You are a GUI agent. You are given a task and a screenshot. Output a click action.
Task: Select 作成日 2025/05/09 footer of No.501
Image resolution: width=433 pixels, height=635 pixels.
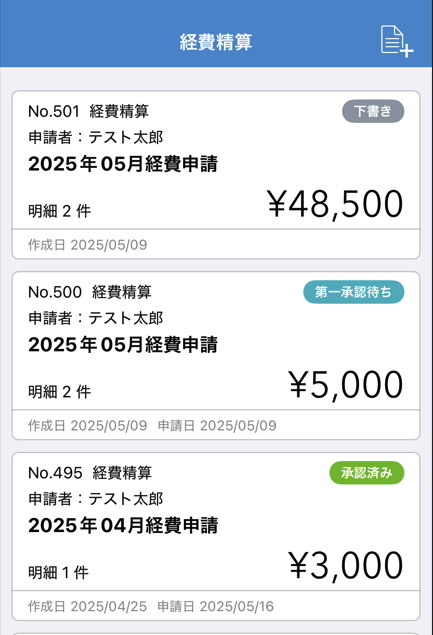tap(87, 245)
